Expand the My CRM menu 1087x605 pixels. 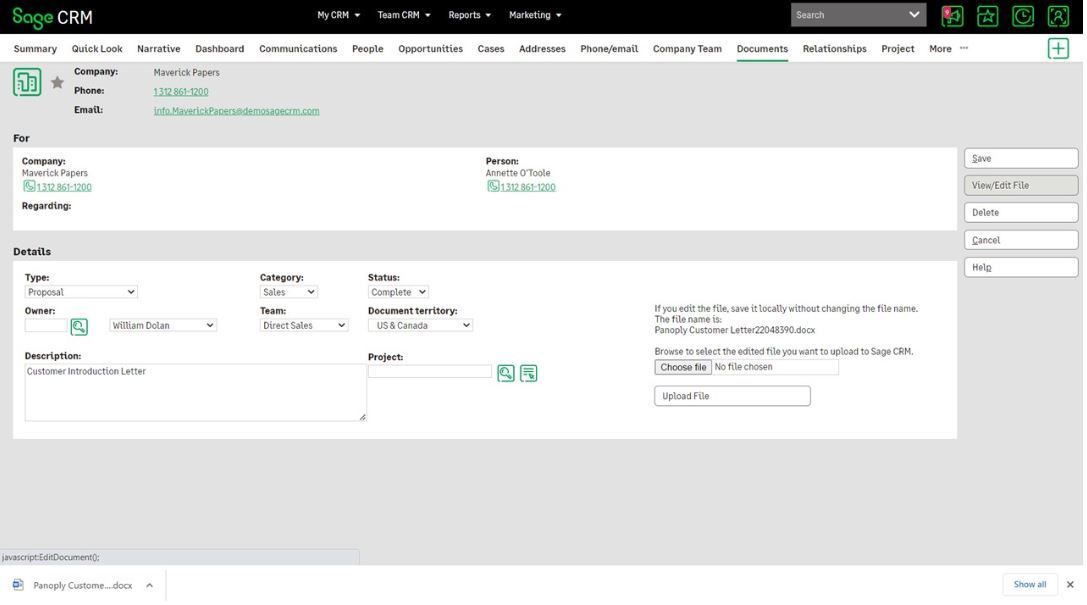point(338,15)
